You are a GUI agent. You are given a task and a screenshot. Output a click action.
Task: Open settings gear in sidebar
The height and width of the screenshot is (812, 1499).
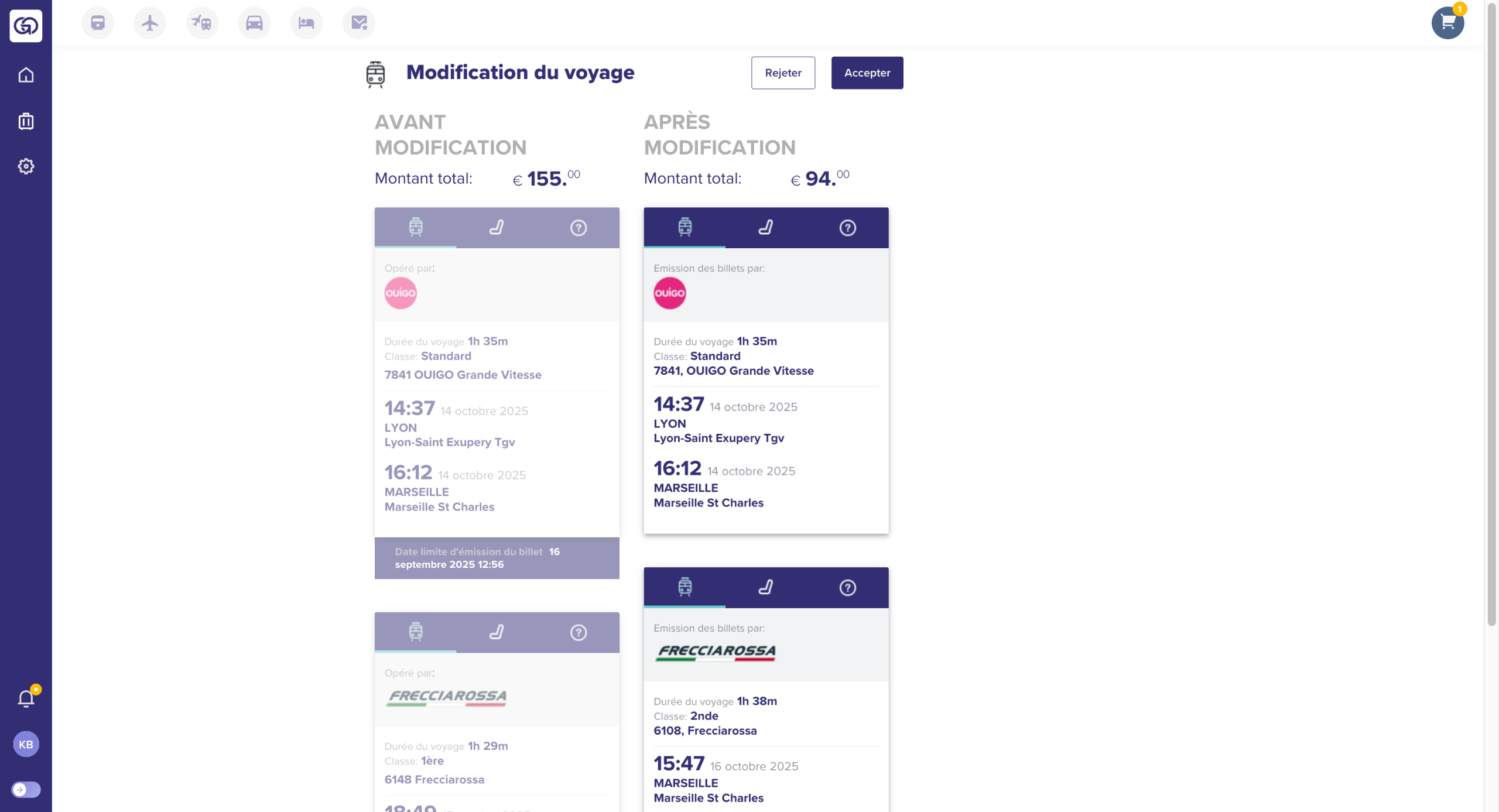tap(26, 166)
